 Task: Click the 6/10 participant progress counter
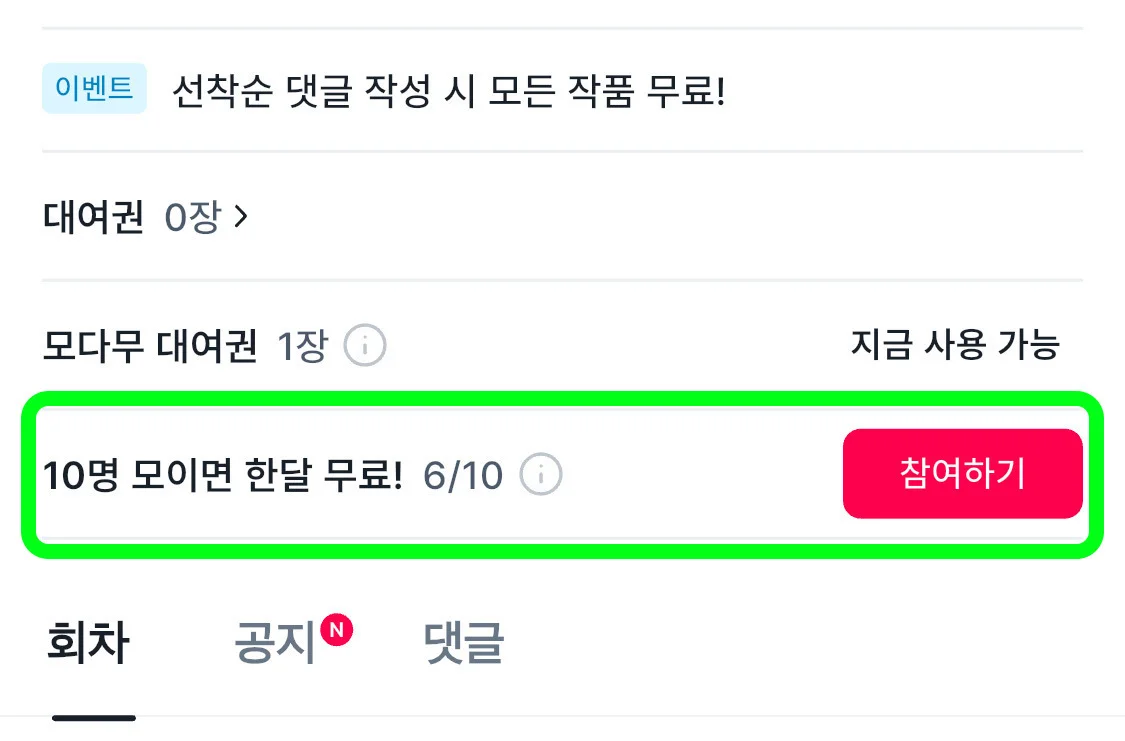pos(463,475)
